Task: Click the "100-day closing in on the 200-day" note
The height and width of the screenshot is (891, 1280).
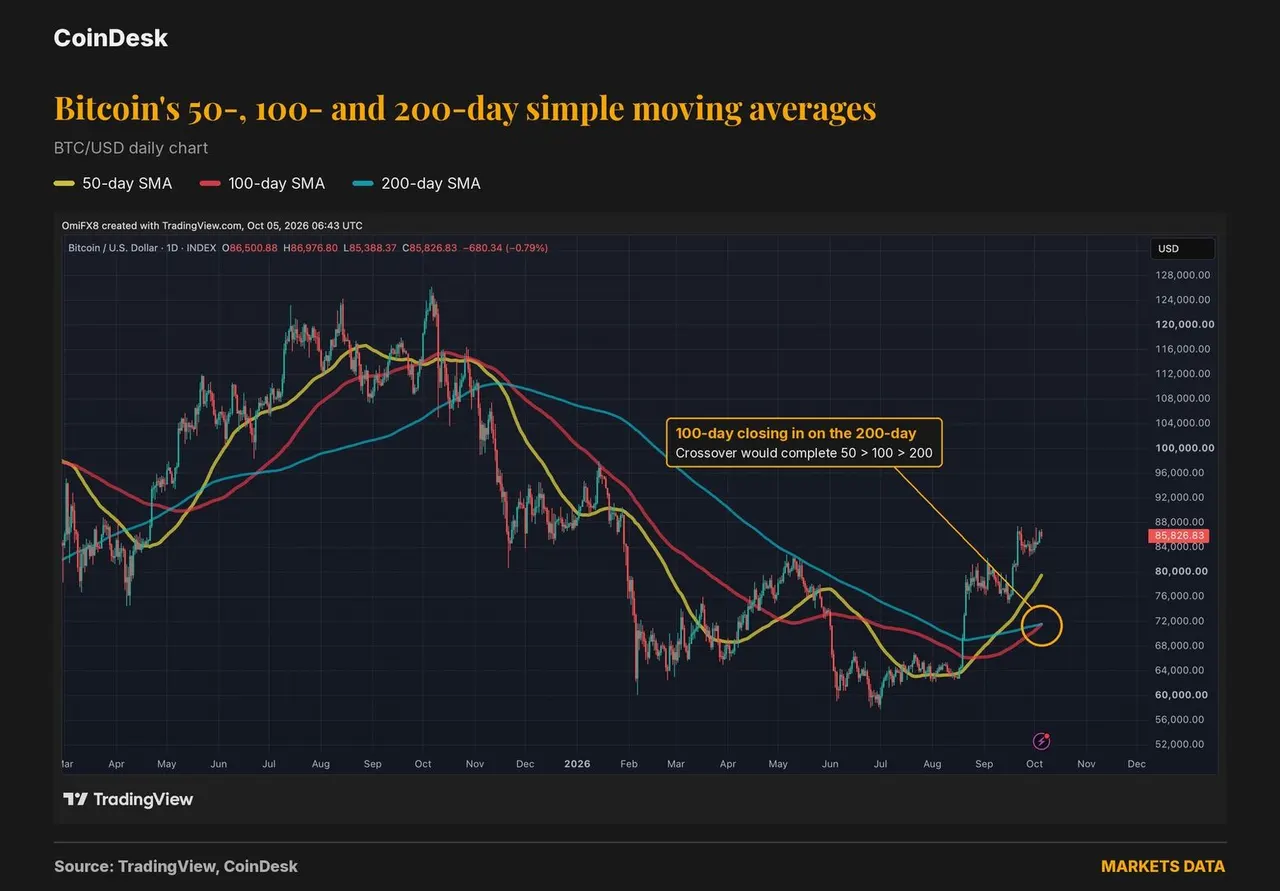Action: click(796, 433)
